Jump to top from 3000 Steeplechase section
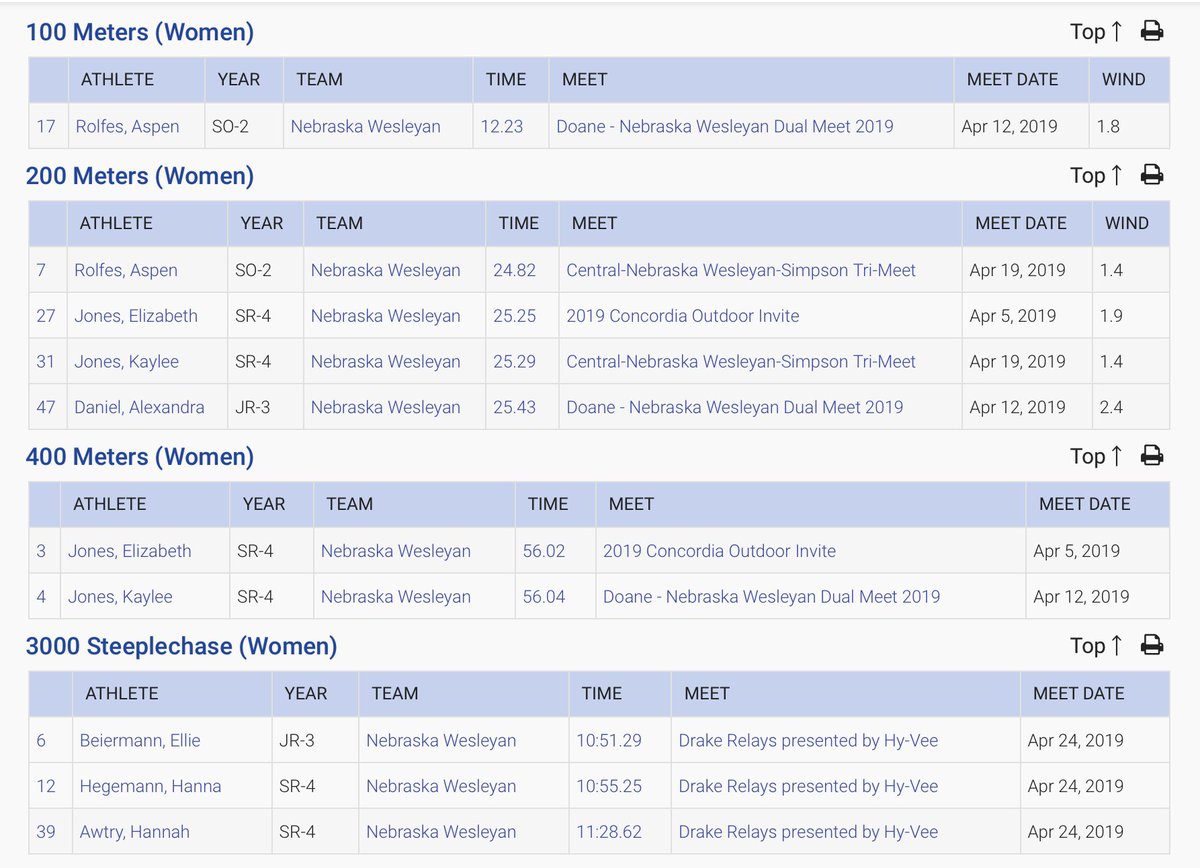The width and height of the screenshot is (1200, 868). pyautogui.click(x=1097, y=646)
